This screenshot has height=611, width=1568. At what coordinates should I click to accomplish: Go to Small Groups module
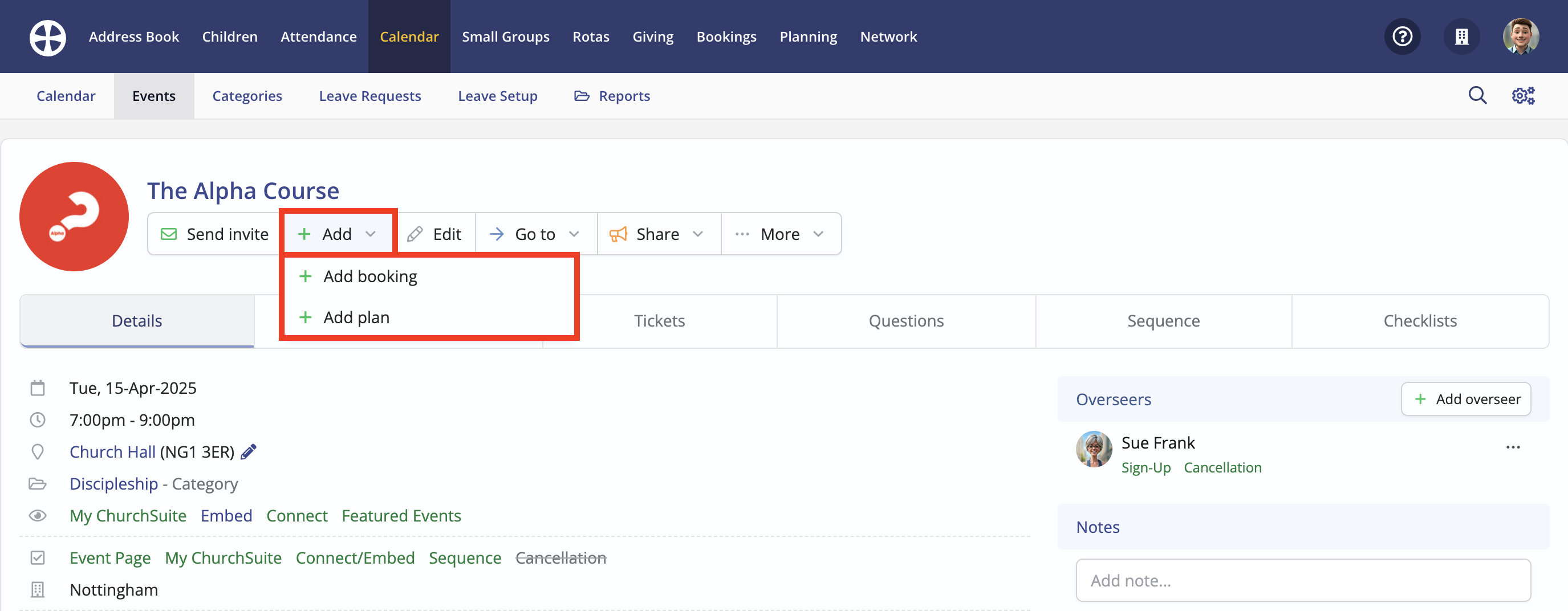click(x=505, y=36)
